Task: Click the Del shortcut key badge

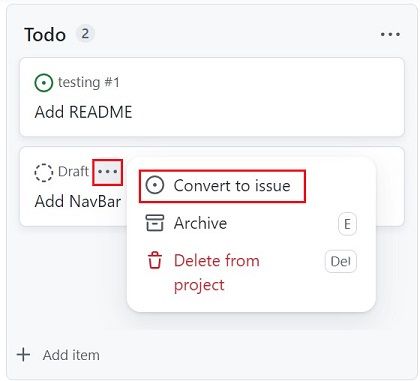Action: tap(341, 261)
